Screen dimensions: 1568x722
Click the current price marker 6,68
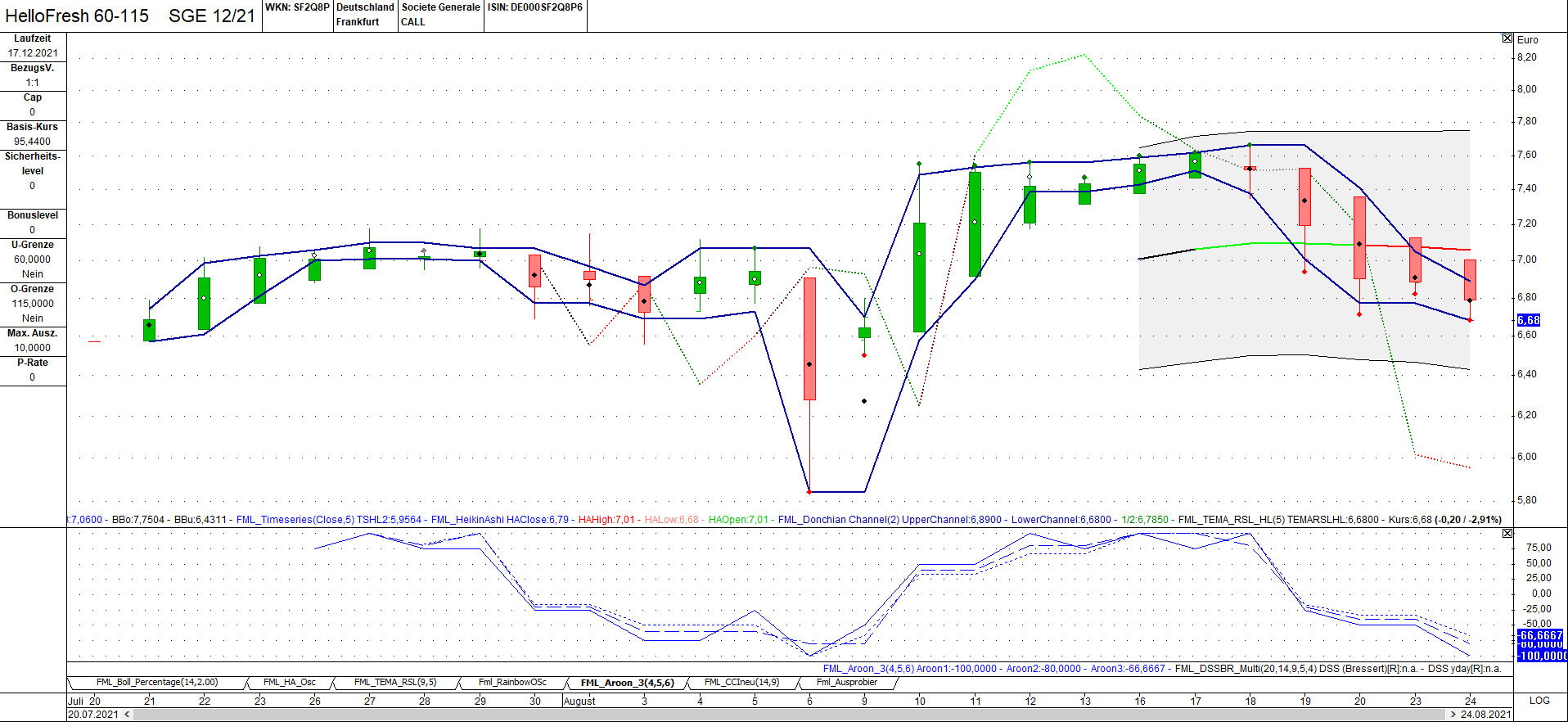[x=1529, y=320]
